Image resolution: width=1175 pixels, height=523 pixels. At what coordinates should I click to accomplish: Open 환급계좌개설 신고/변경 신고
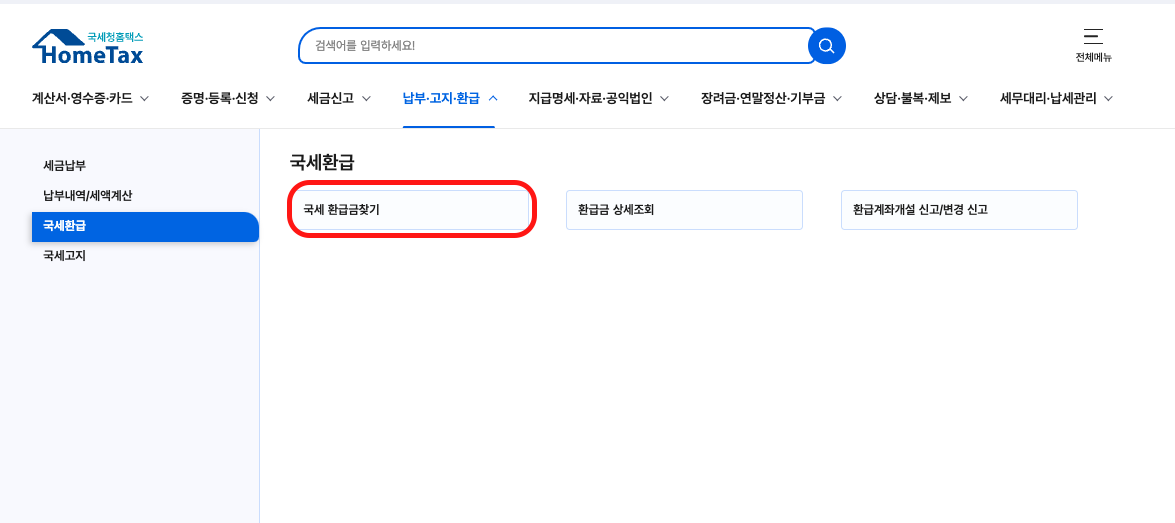[x=959, y=210]
